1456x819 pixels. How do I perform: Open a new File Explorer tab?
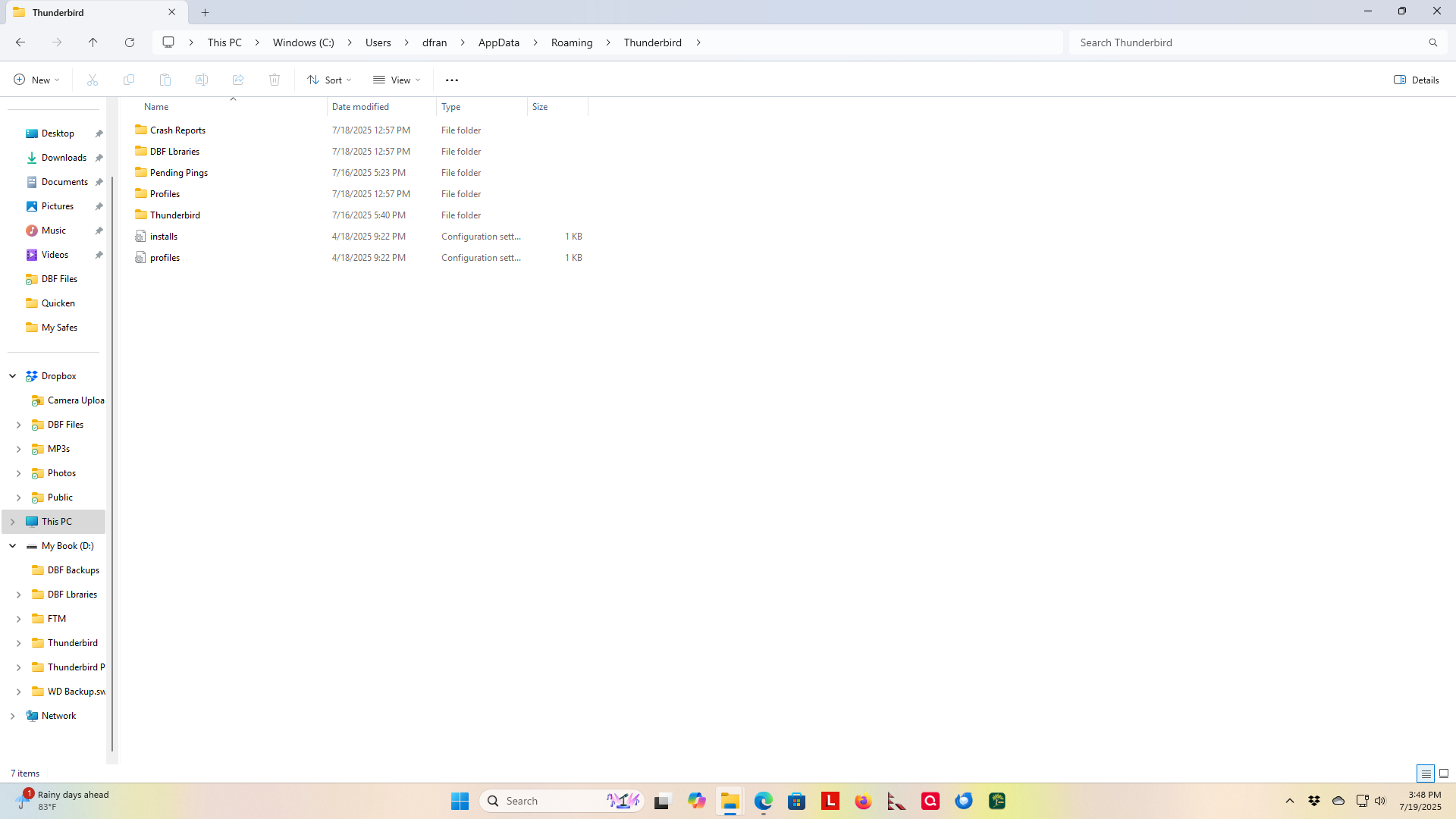point(206,12)
